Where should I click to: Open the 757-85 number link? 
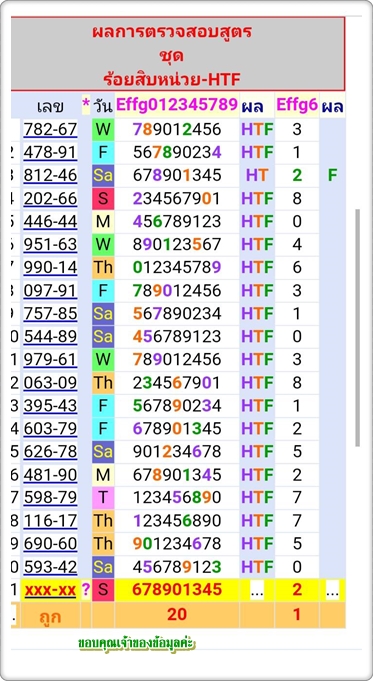(x=50, y=314)
